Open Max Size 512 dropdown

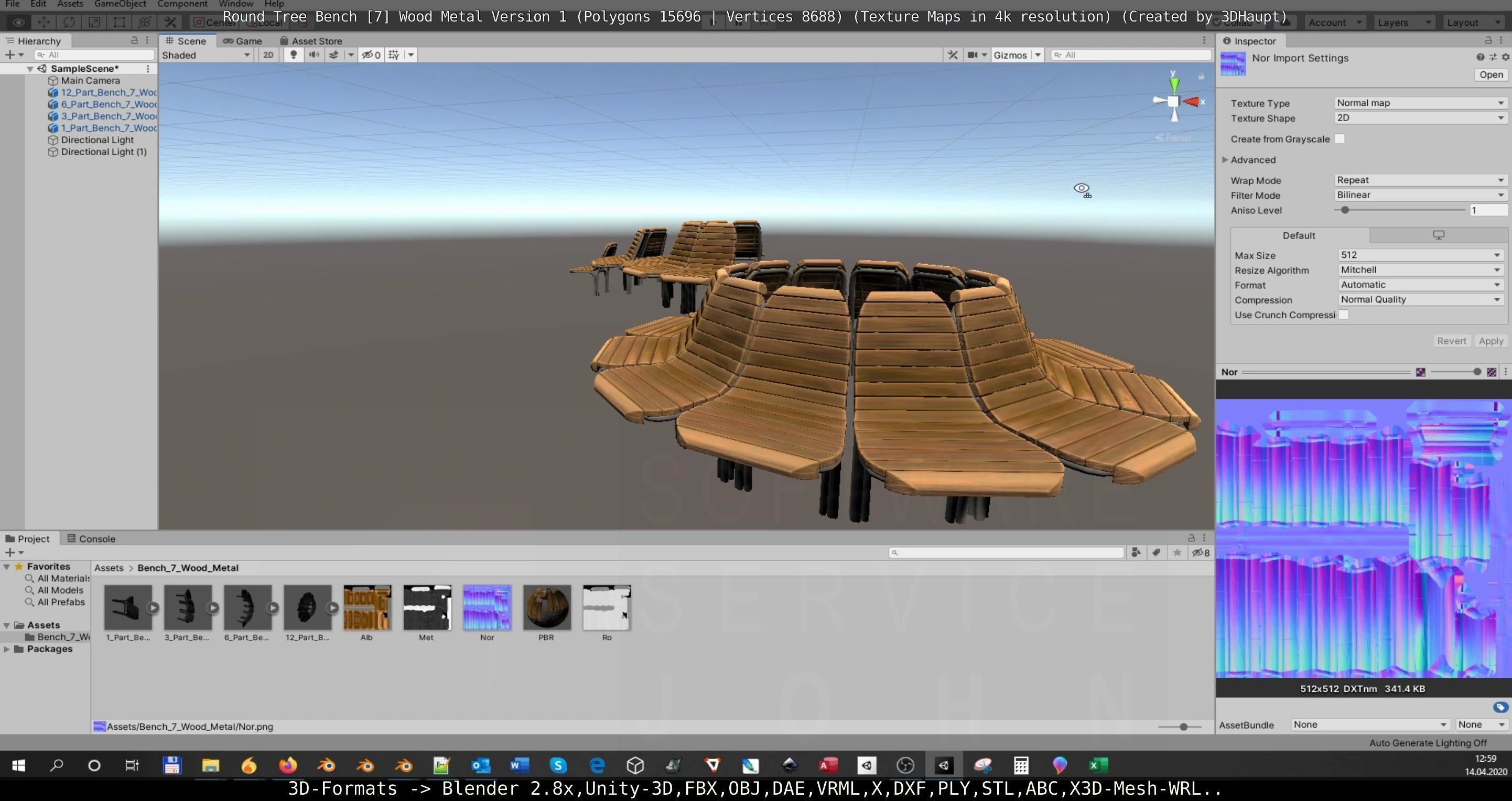point(1420,255)
